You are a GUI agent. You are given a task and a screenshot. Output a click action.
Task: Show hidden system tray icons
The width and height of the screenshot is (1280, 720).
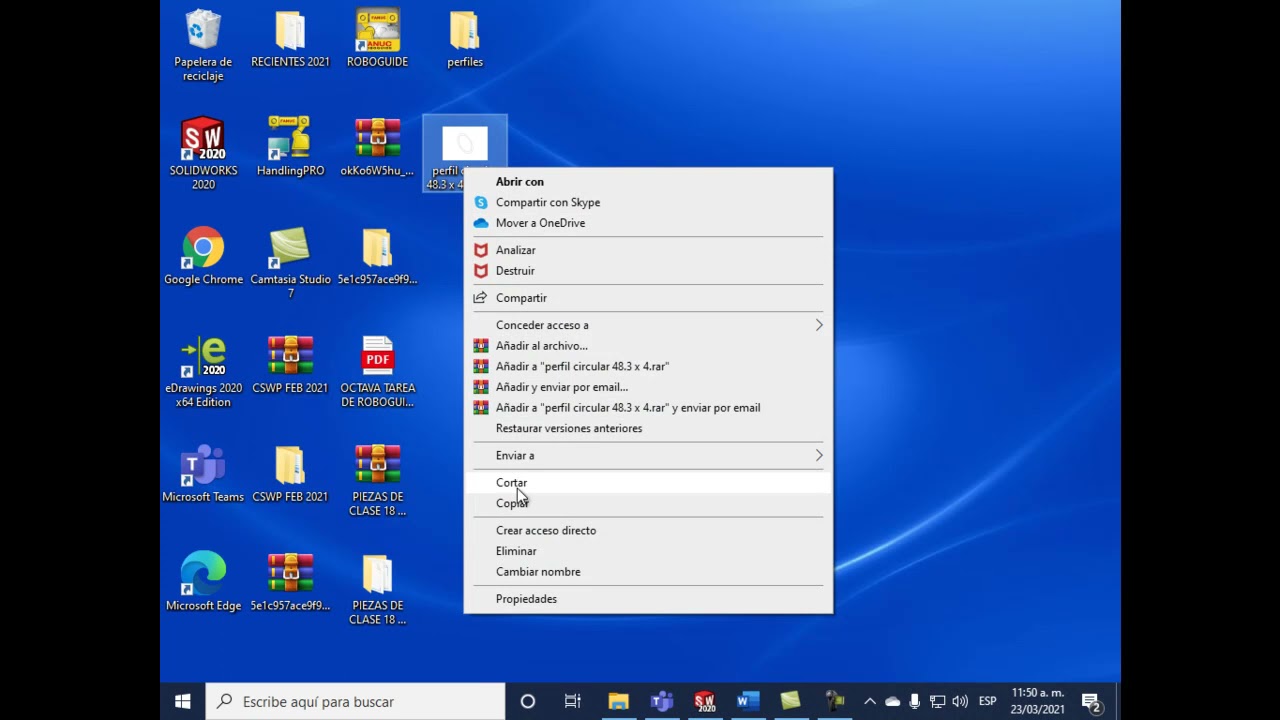click(870, 701)
